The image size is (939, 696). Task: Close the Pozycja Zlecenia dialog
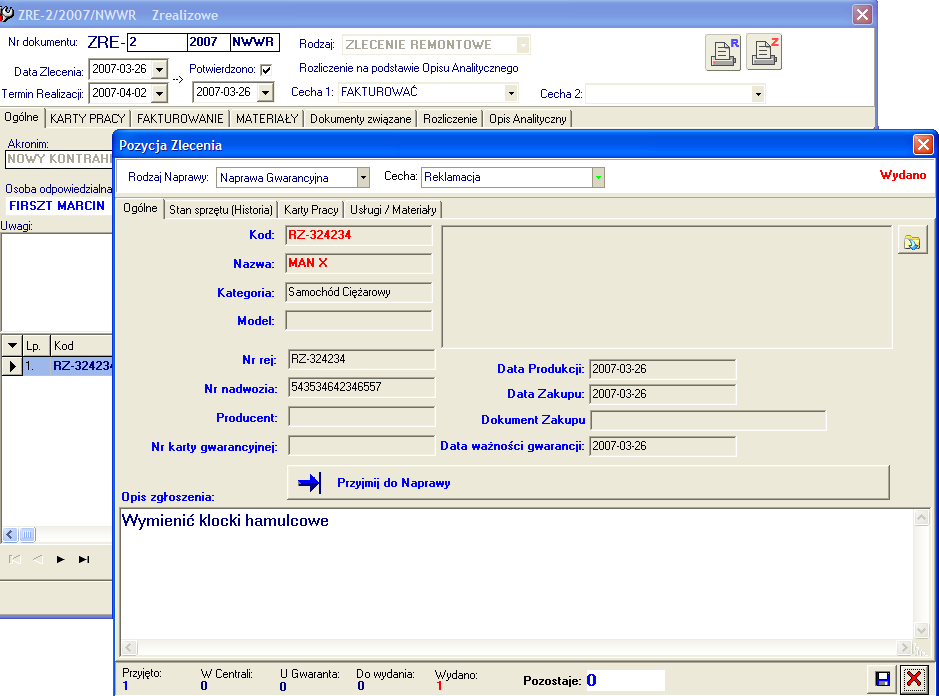point(923,144)
